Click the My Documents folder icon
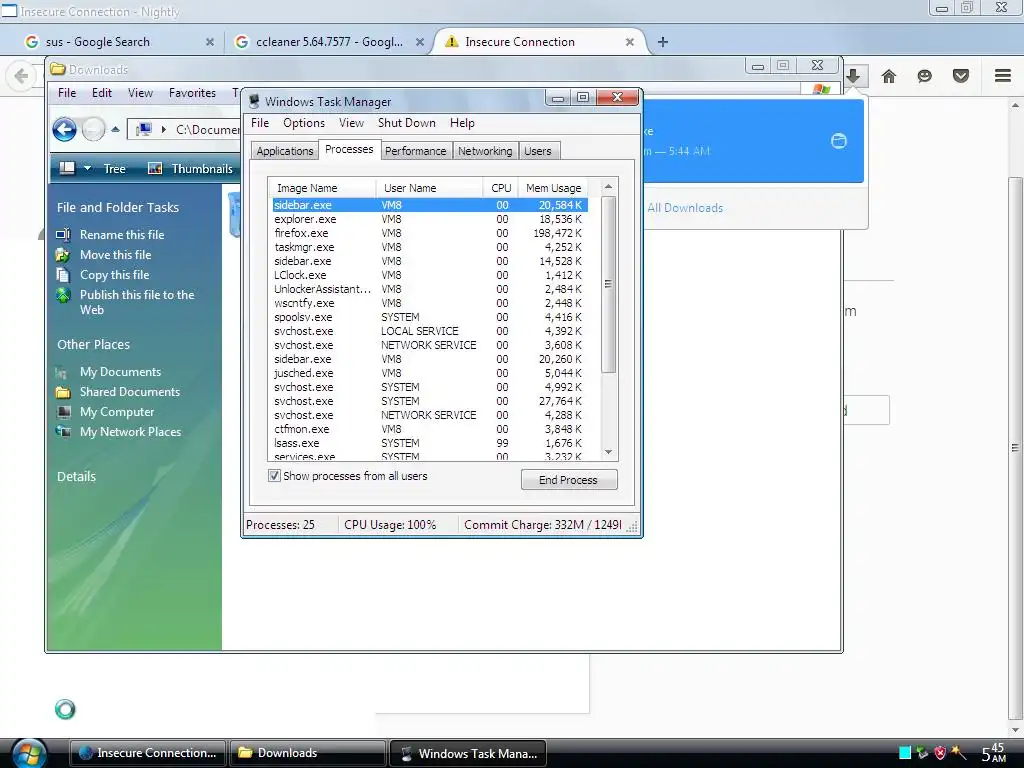This screenshot has height=768, width=1024. pos(63,372)
